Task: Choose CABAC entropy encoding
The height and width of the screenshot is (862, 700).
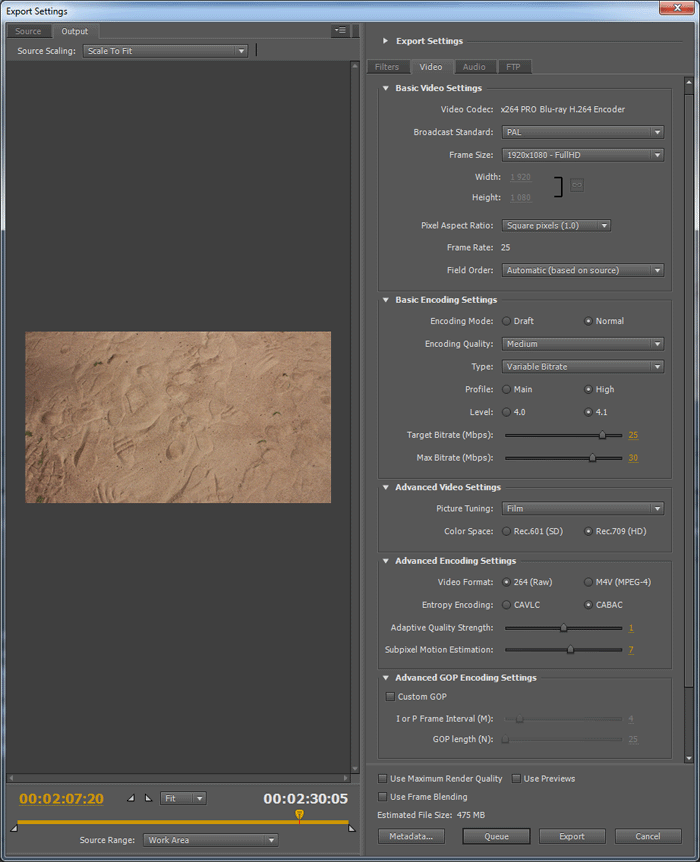Action: 588,605
